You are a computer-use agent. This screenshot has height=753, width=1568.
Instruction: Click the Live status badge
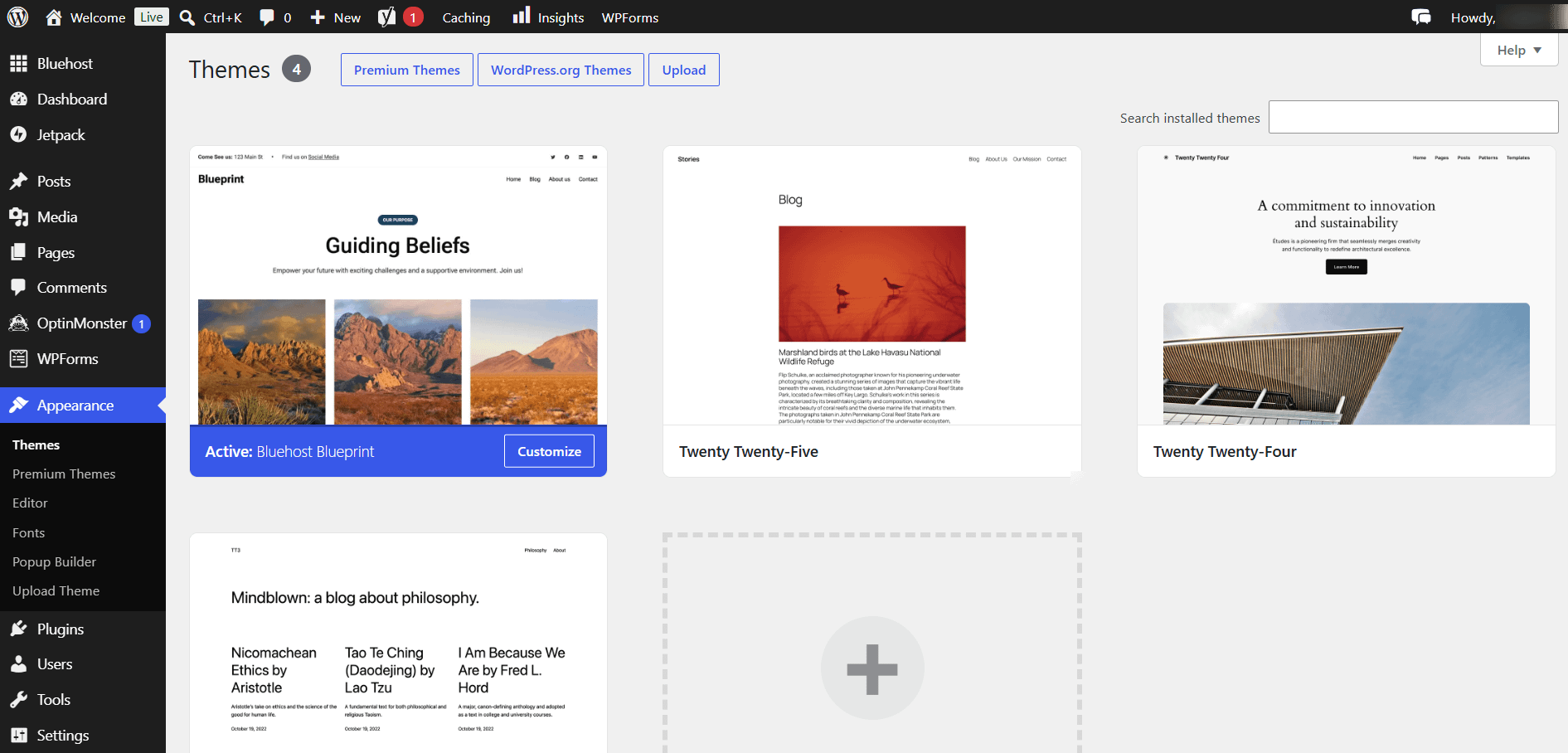(152, 17)
